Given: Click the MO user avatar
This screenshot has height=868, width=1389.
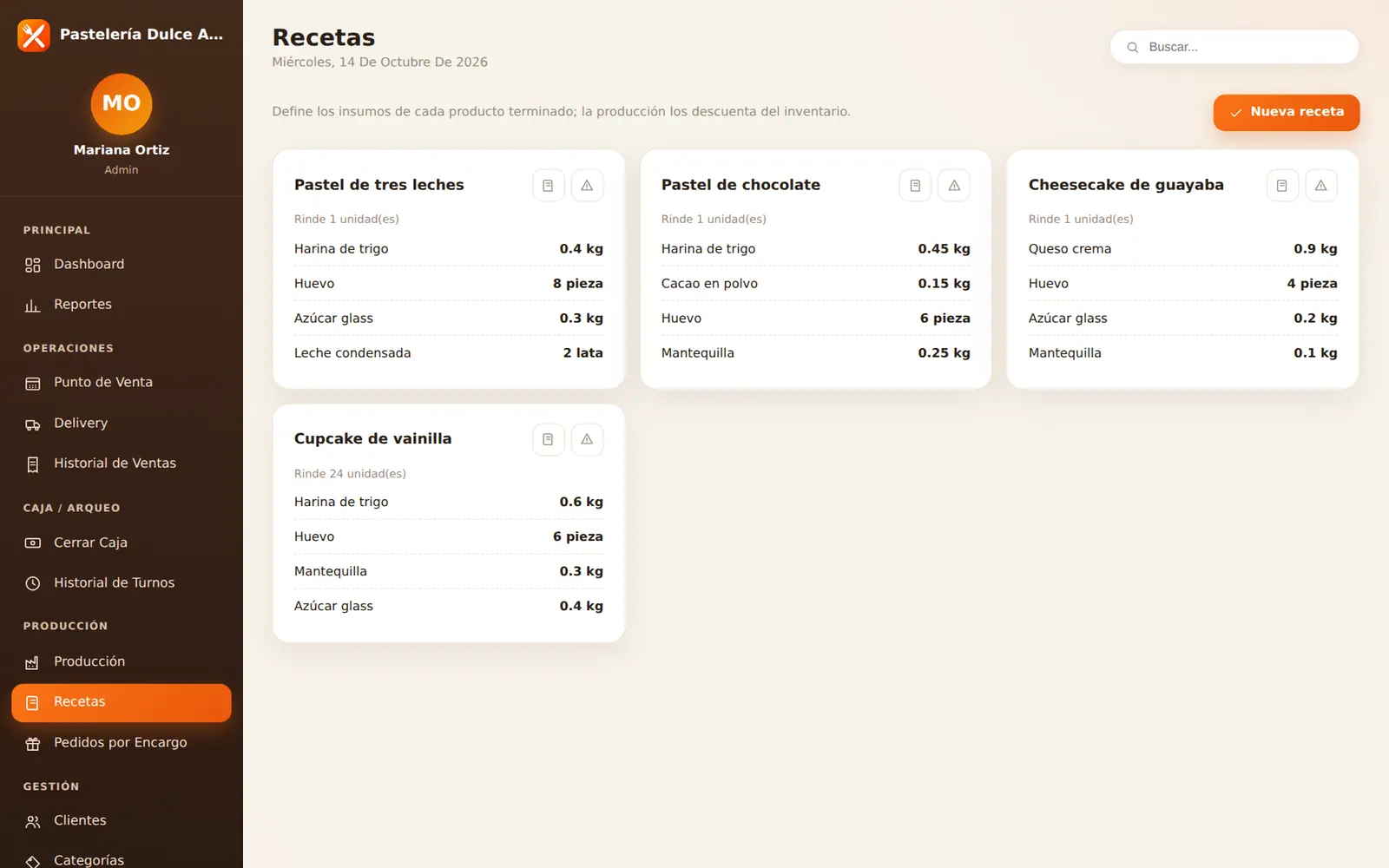Looking at the screenshot, I should click(x=122, y=103).
